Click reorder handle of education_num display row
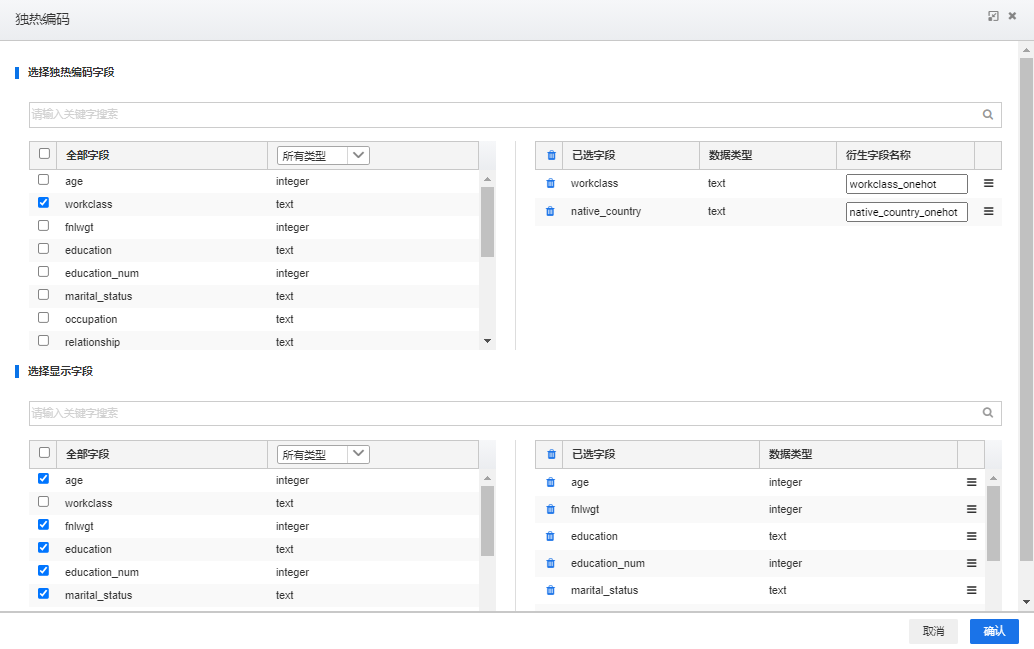The height and width of the screenshot is (649, 1034). click(x=971, y=563)
